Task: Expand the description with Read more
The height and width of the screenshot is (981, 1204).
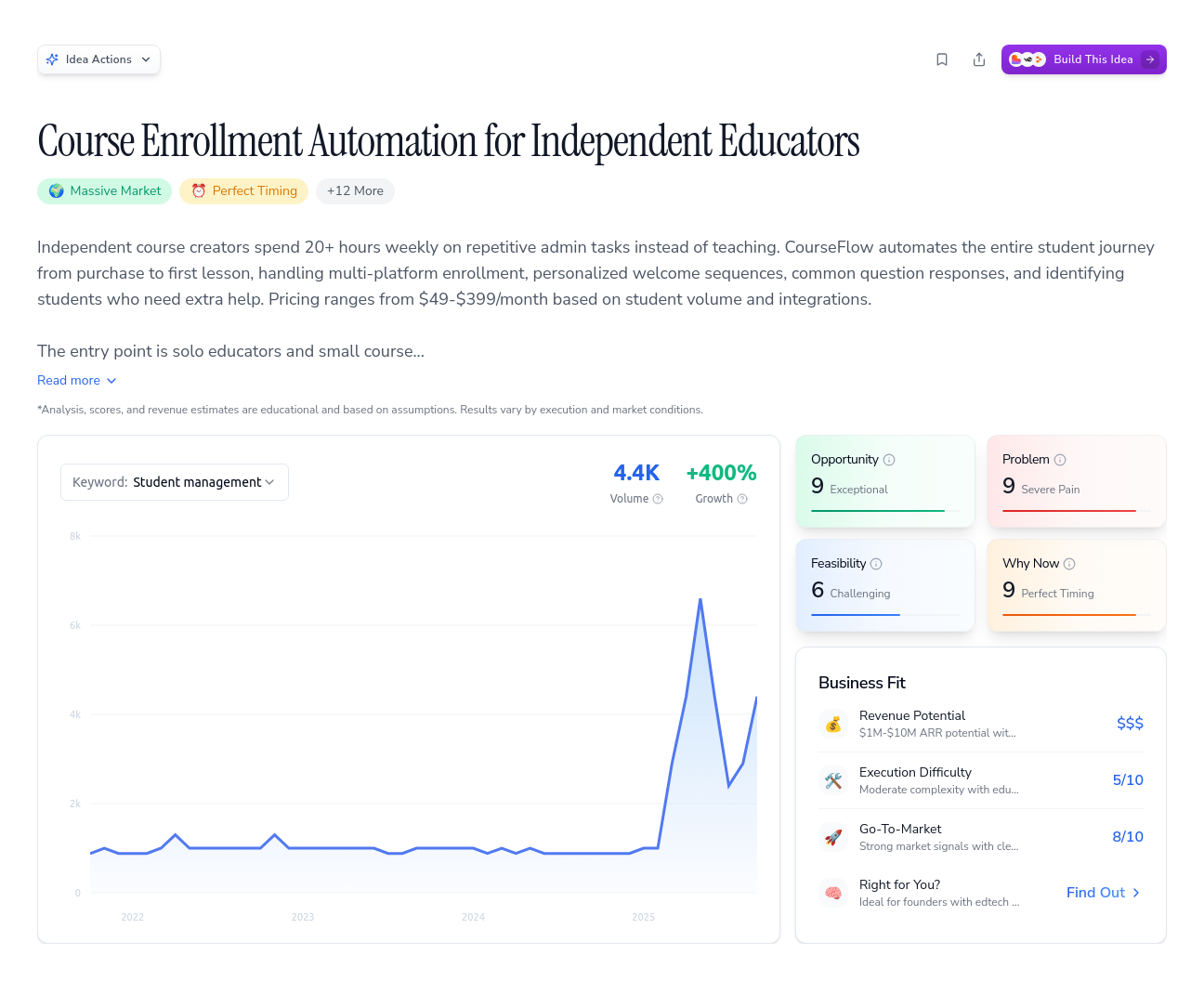Action: (76, 380)
